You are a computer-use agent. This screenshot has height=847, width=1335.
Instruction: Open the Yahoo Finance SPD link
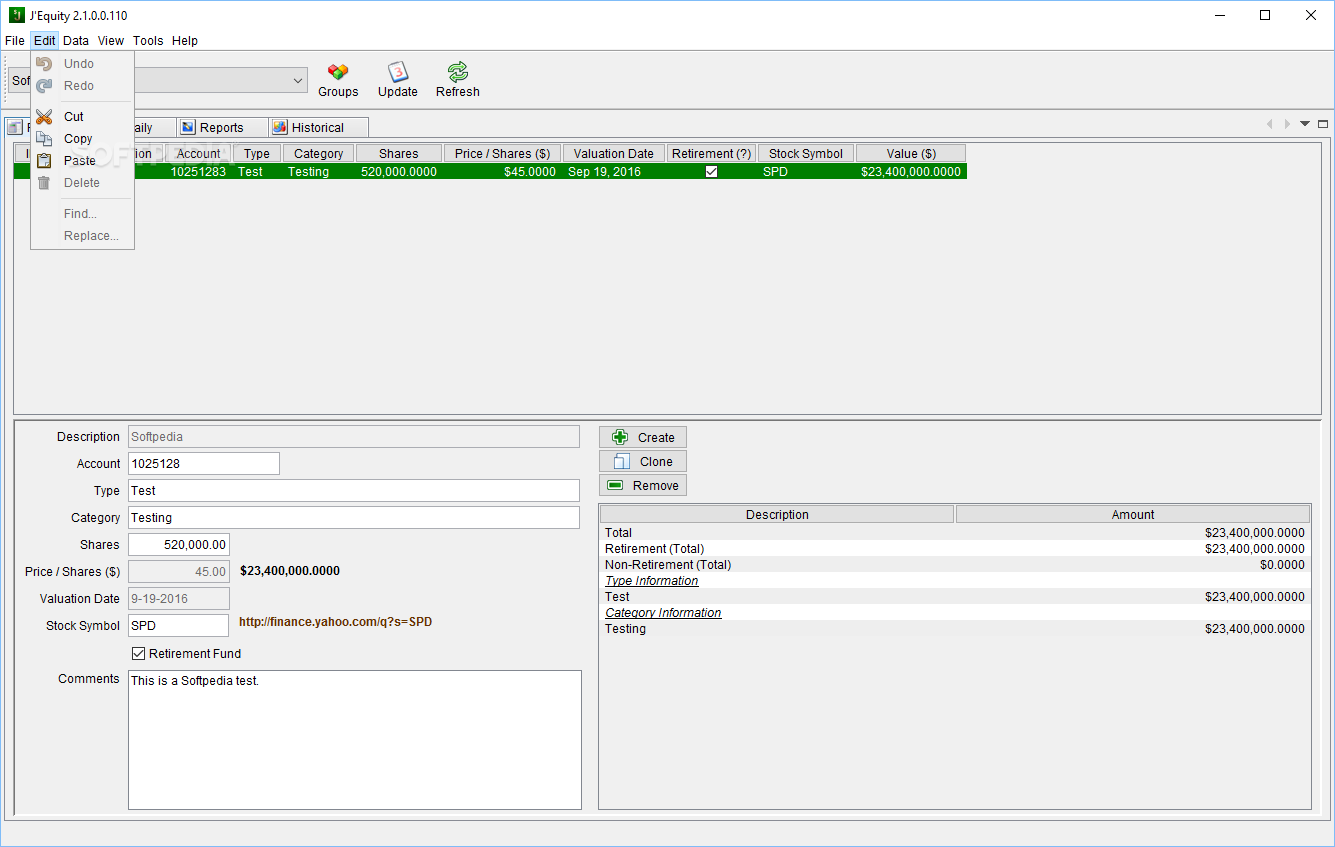pyautogui.click(x=335, y=622)
